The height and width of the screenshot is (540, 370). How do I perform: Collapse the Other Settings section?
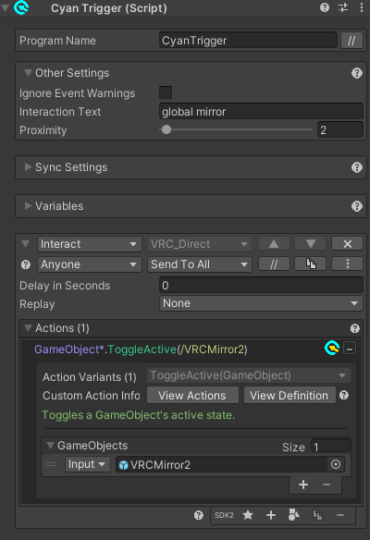[28, 73]
